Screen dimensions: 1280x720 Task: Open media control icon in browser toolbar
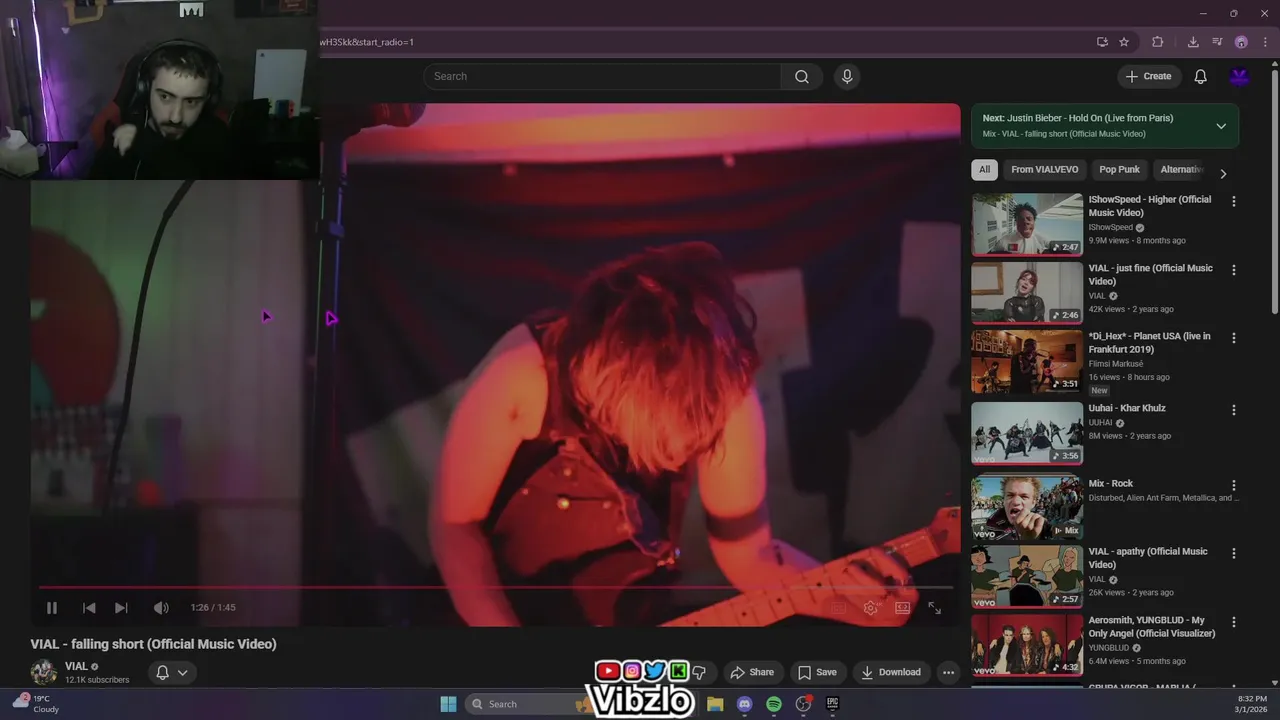(1217, 42)
